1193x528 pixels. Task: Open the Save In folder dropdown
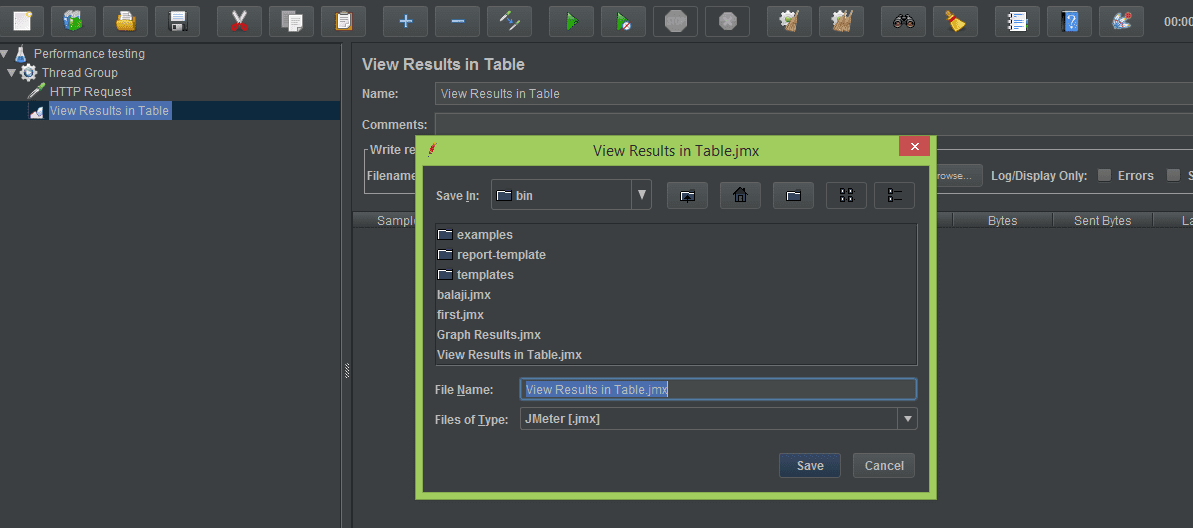pyautogui.click(x=642, y=196)
